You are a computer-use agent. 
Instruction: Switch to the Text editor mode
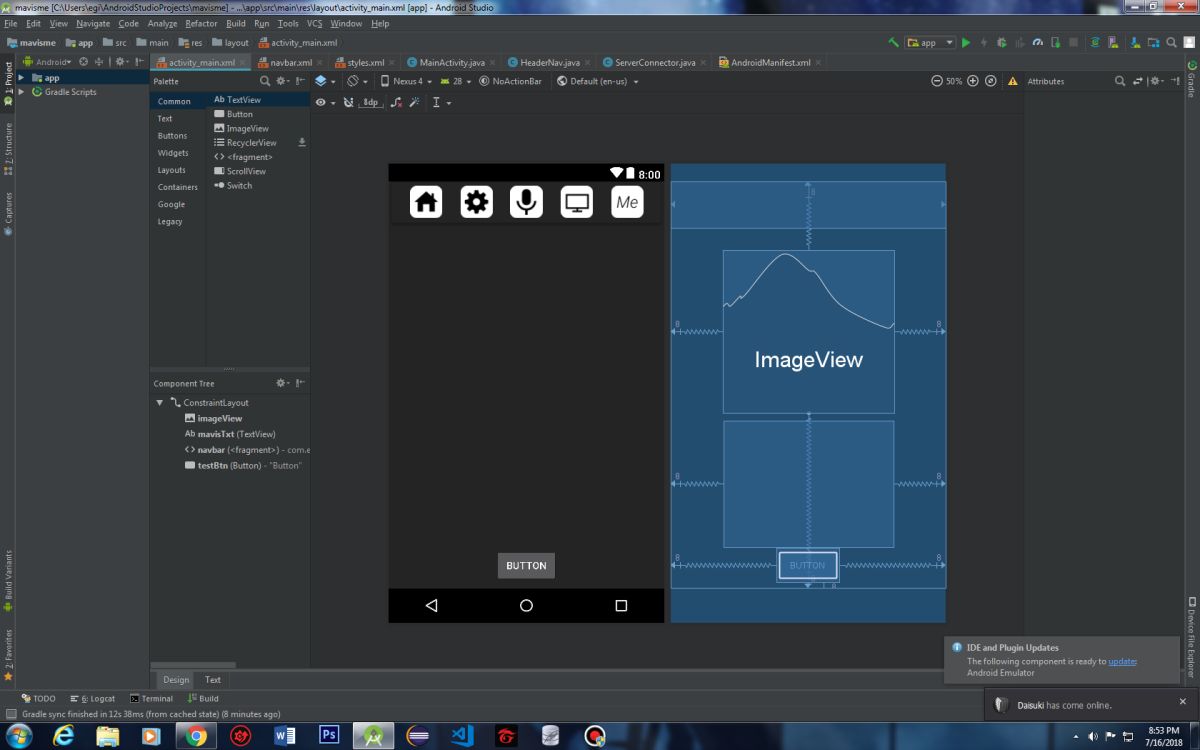[x=213, y=680]
